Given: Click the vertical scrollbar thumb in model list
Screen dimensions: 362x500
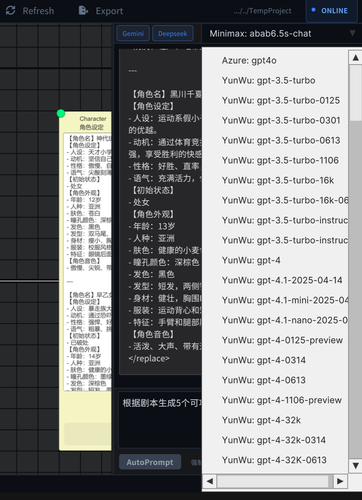Looking at the screenshot, I should click(x=356, y=93).
